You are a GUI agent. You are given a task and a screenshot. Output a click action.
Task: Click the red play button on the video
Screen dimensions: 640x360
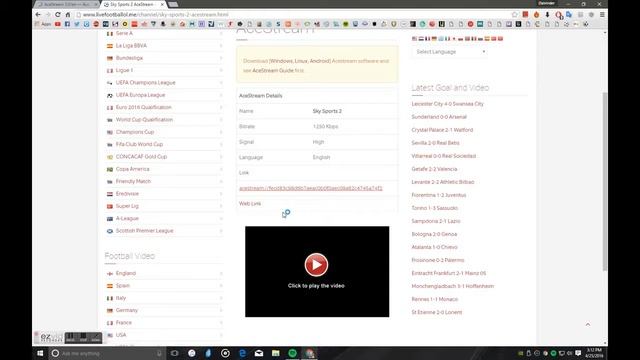coord(316,264)
